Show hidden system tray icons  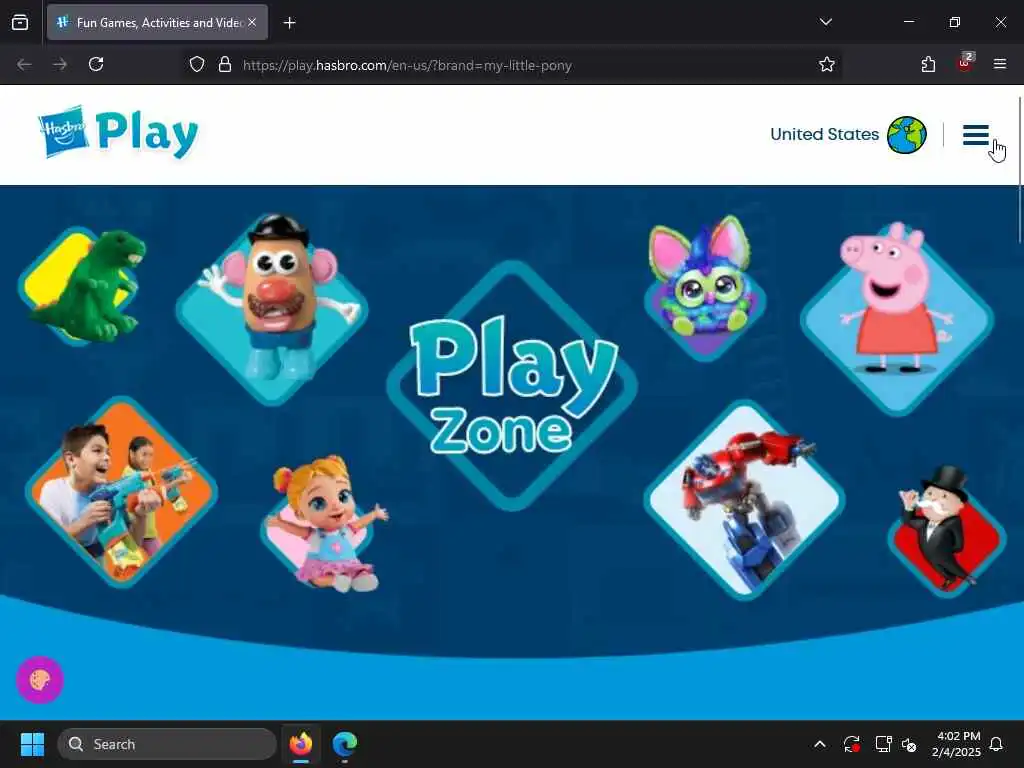pyautogui.click(x=820, y=744)
